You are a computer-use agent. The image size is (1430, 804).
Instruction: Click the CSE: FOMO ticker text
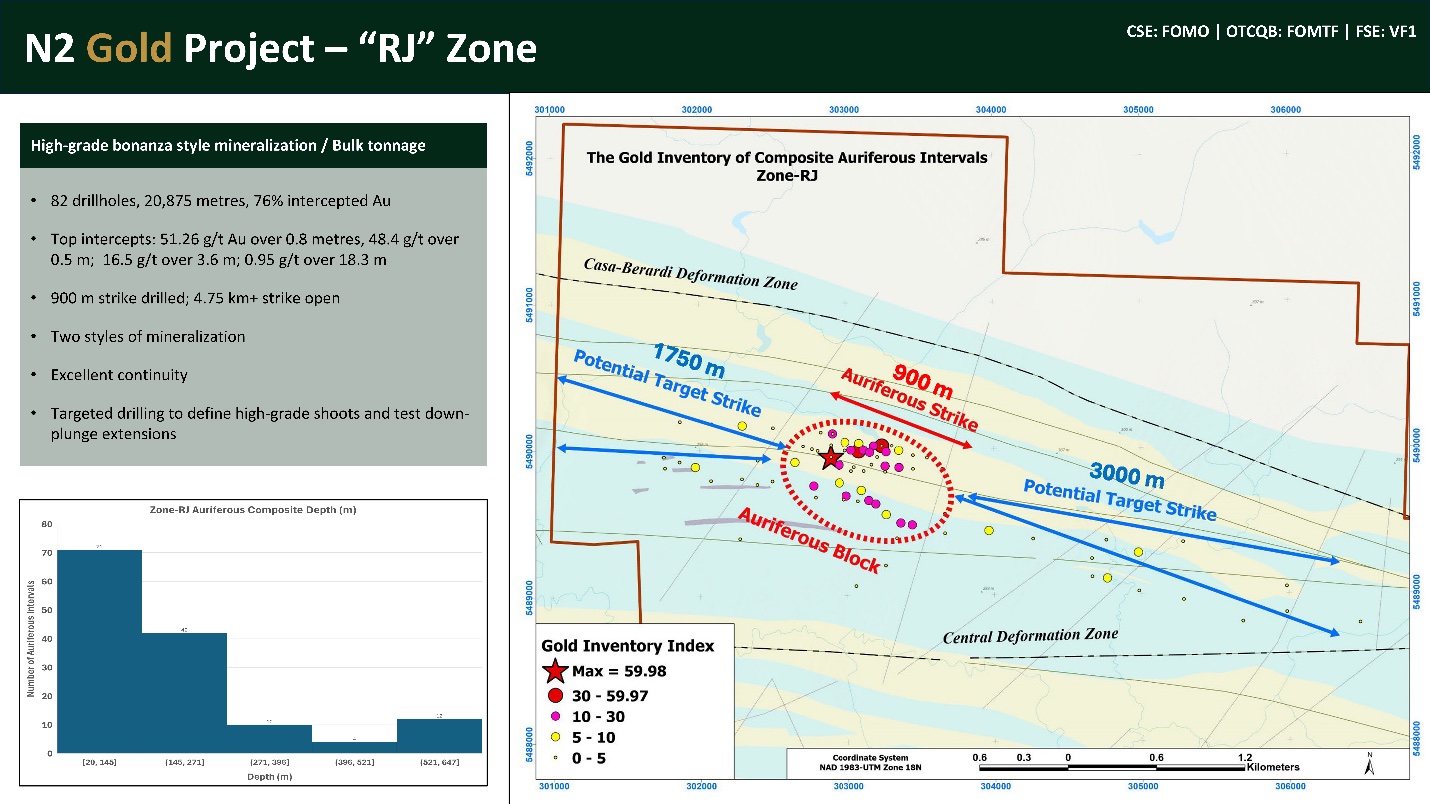tap(1166, 31)
